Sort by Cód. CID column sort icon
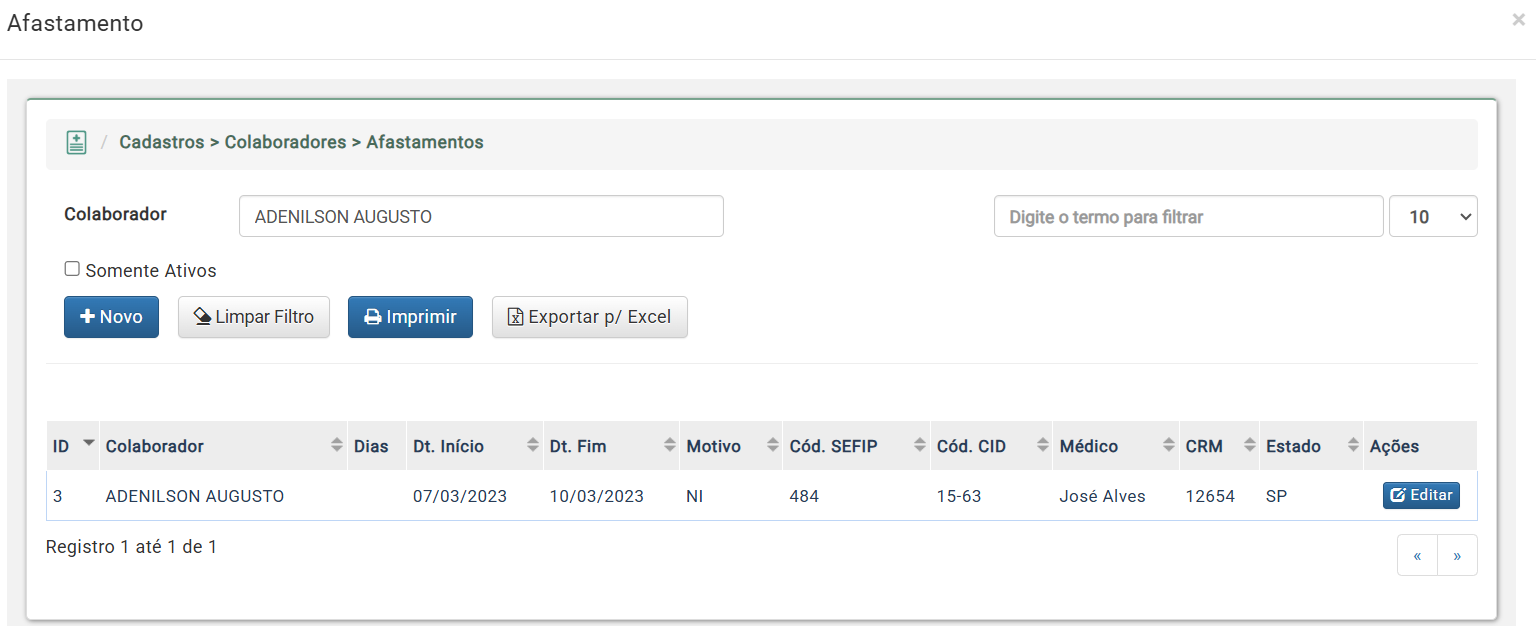This screenshot has height=626, width=1536. tap(1043, 446)
